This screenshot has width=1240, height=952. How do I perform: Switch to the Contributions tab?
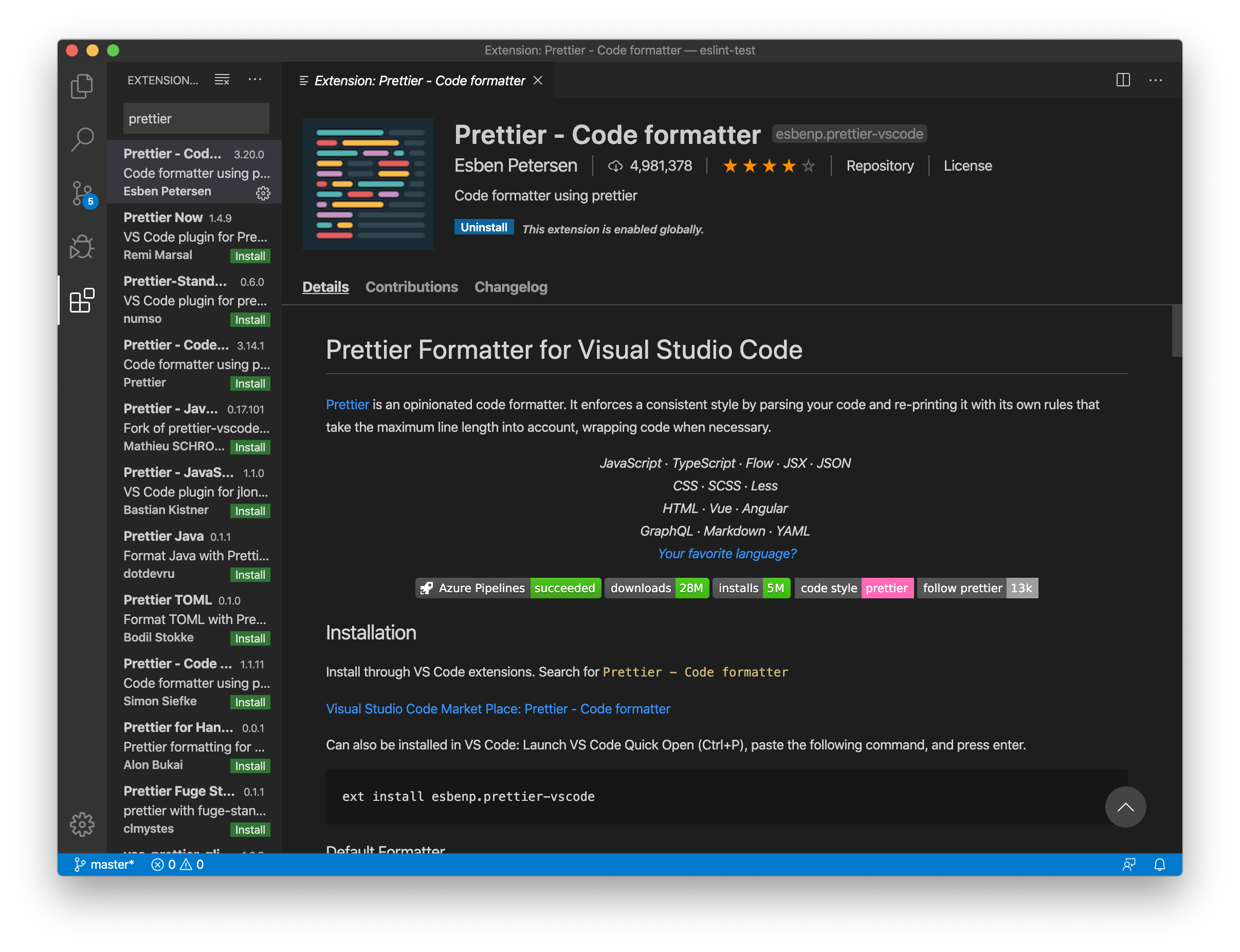click(411, 287)
